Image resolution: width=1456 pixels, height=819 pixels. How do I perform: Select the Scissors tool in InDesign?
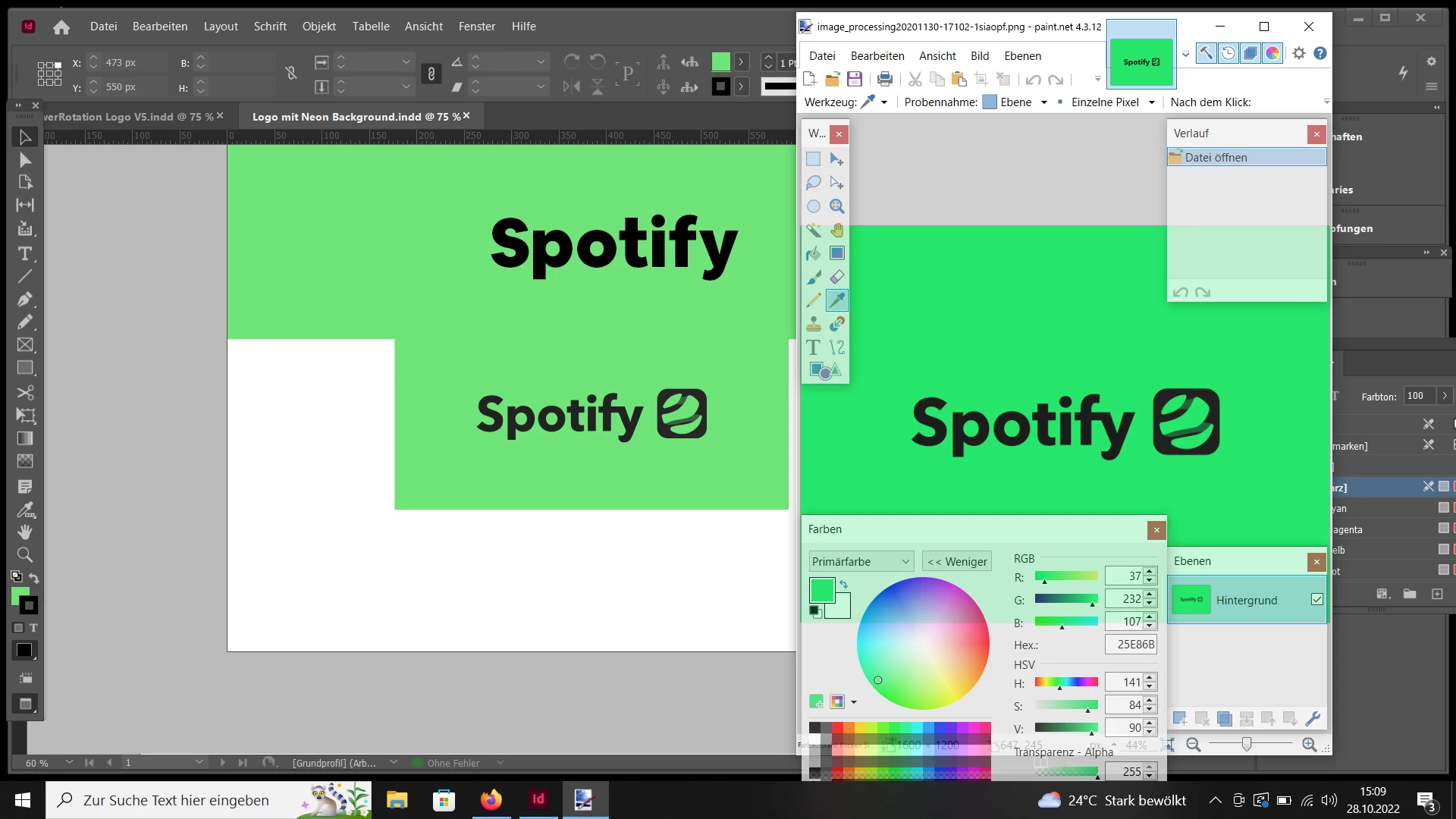(24, 392)
